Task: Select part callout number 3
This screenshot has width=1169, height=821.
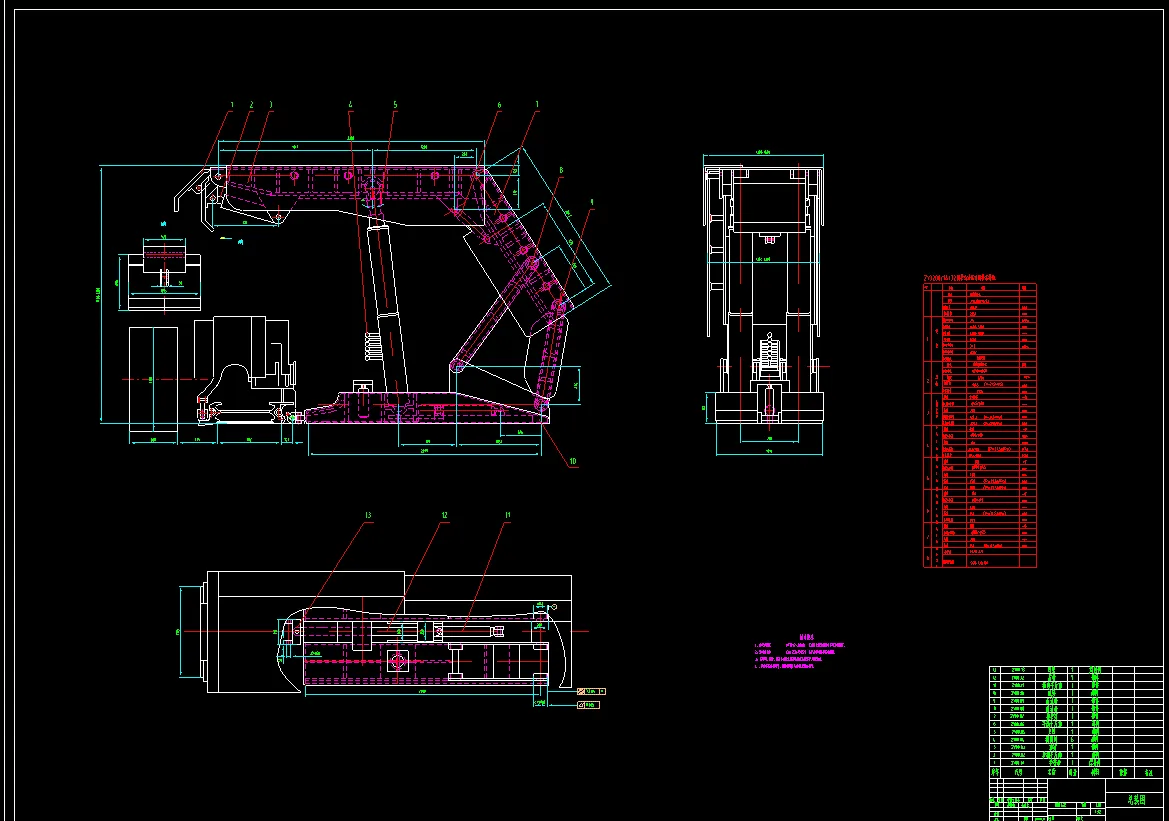Action: pos(271,105)
